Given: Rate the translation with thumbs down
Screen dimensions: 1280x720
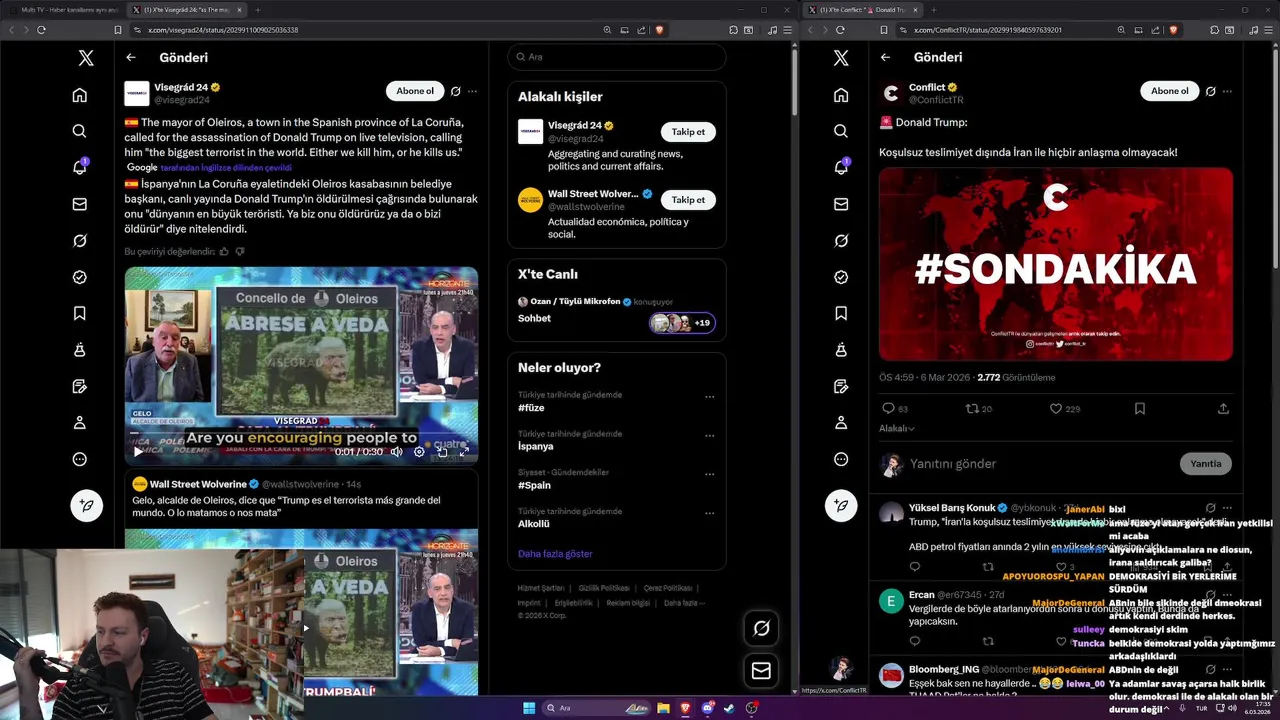Looking at the screenshot, I should [x=239, y=252].
